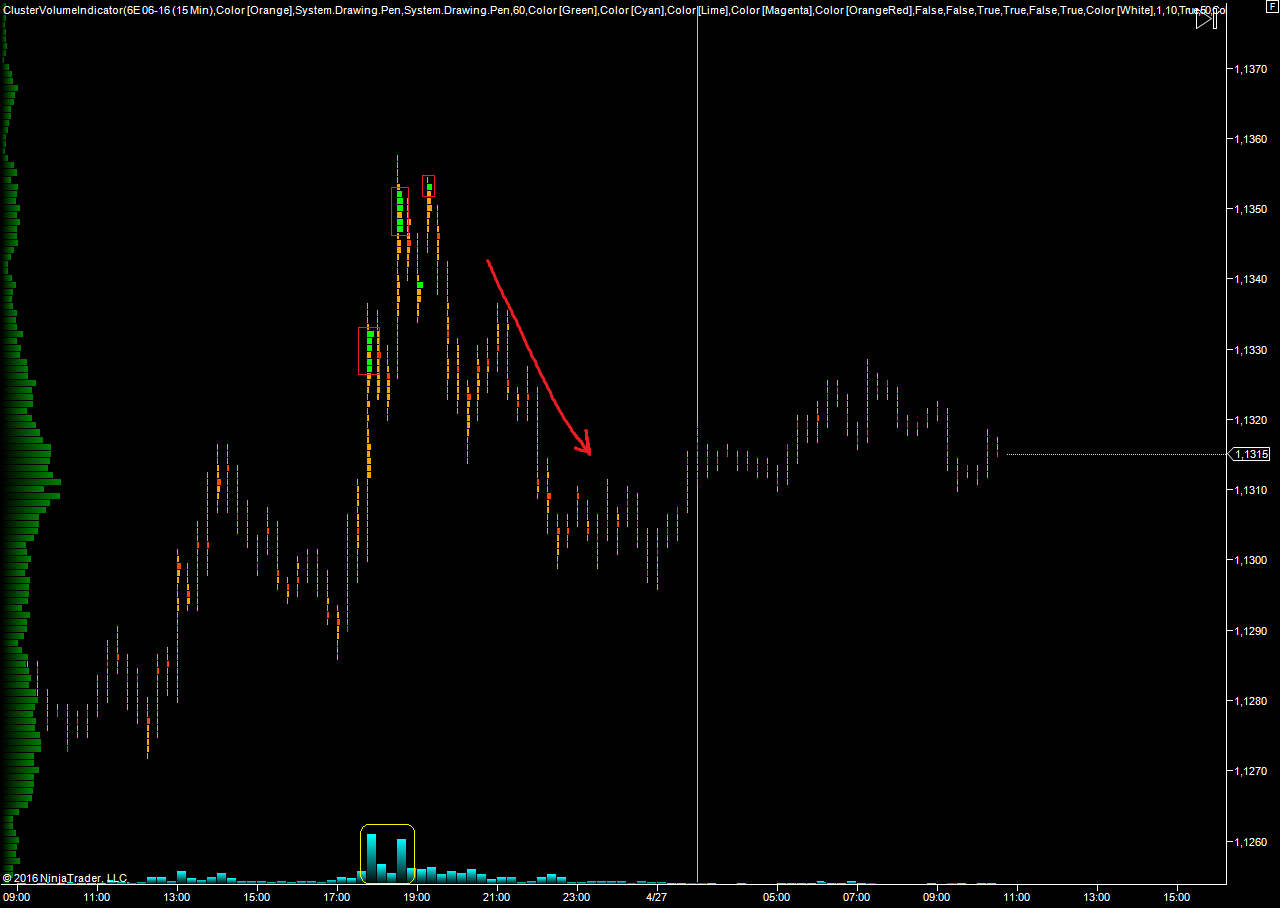Image resolution: width=1280 pixels, height=908 pixels.
Task: Click the 1,1310 price axis label
Action: 1250,490
